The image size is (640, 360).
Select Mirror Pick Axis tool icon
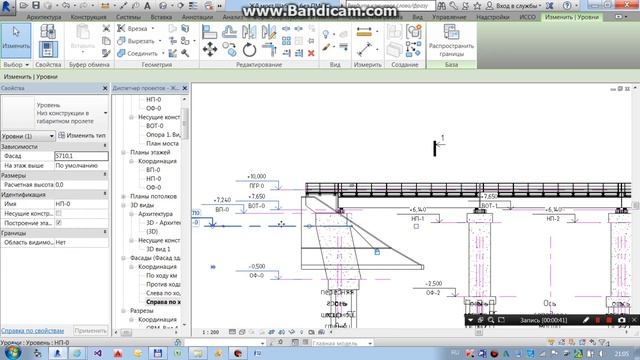(x=249, y=31)
